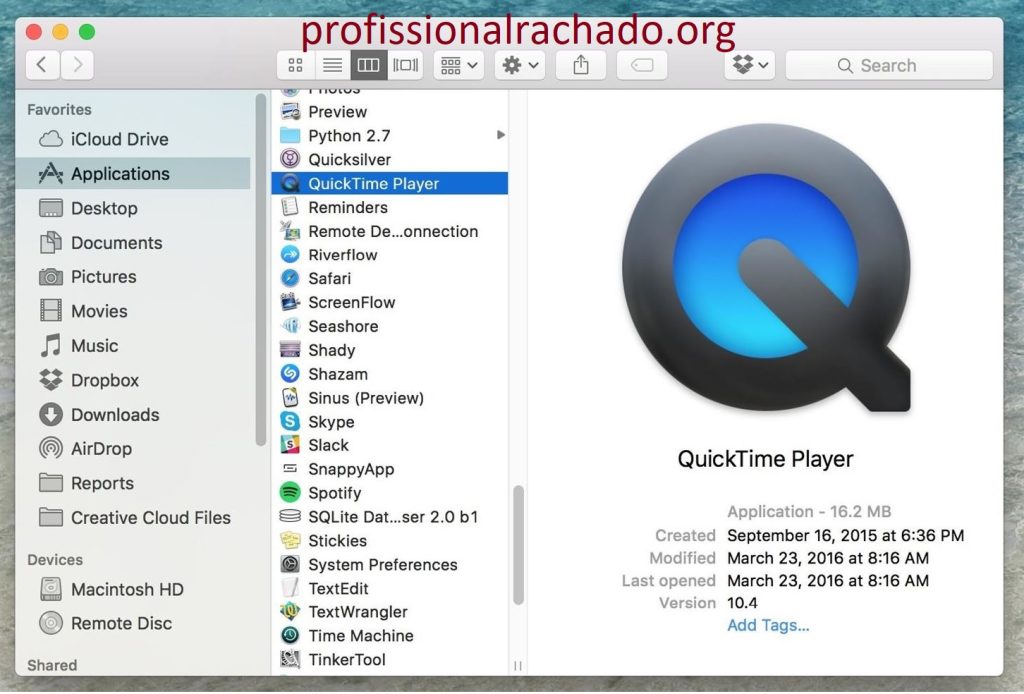
Task: Select Shazam app
Action: (389, 374)
